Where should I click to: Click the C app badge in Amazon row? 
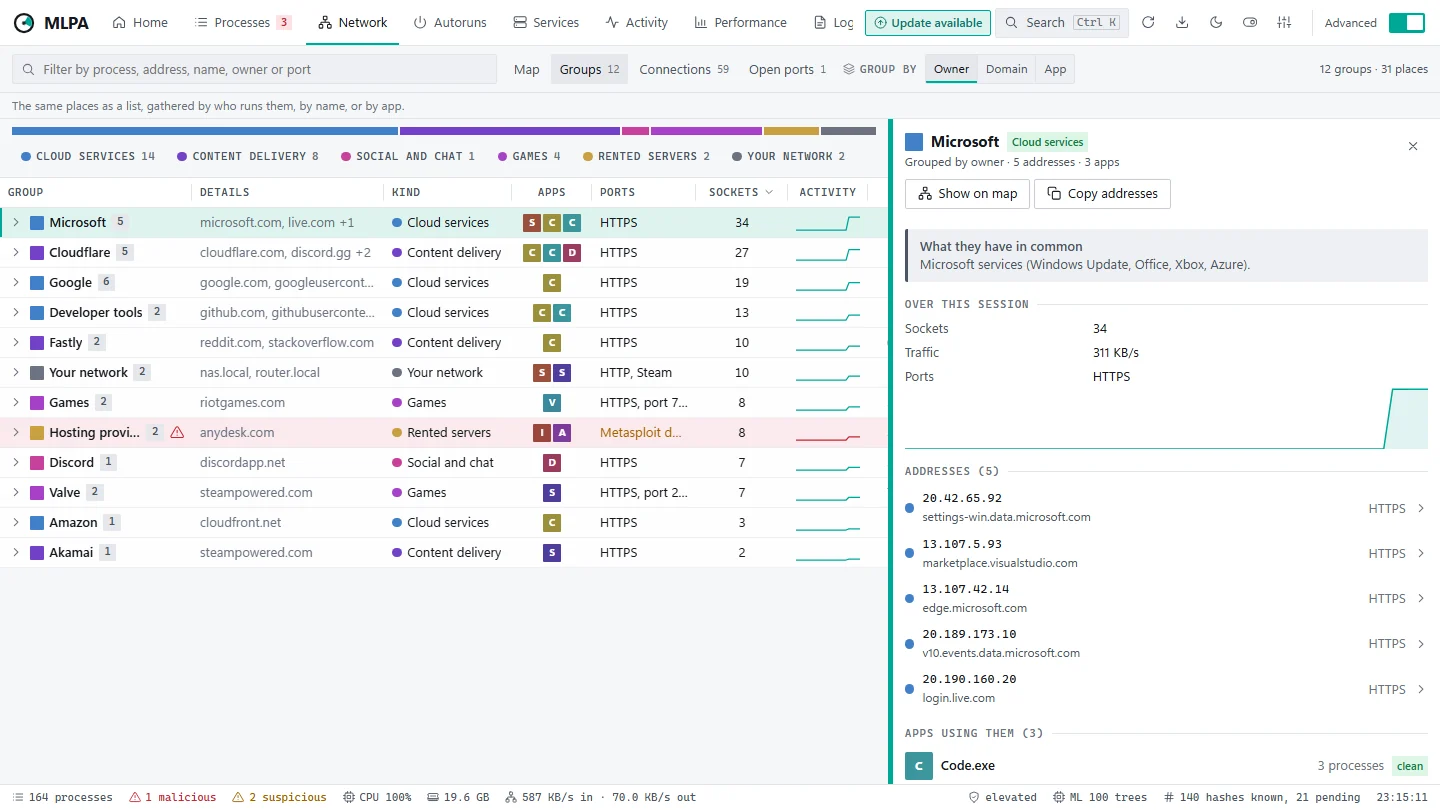point(552,522)
